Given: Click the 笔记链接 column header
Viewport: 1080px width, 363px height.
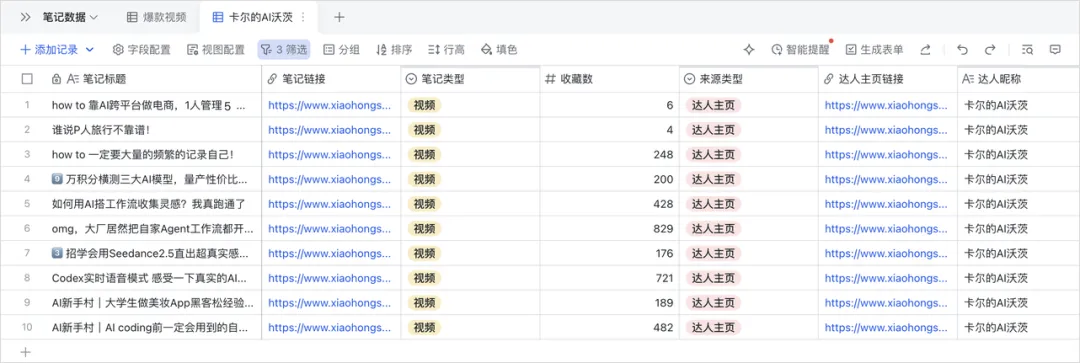Looking at the screenshot, I should [331, 79].
